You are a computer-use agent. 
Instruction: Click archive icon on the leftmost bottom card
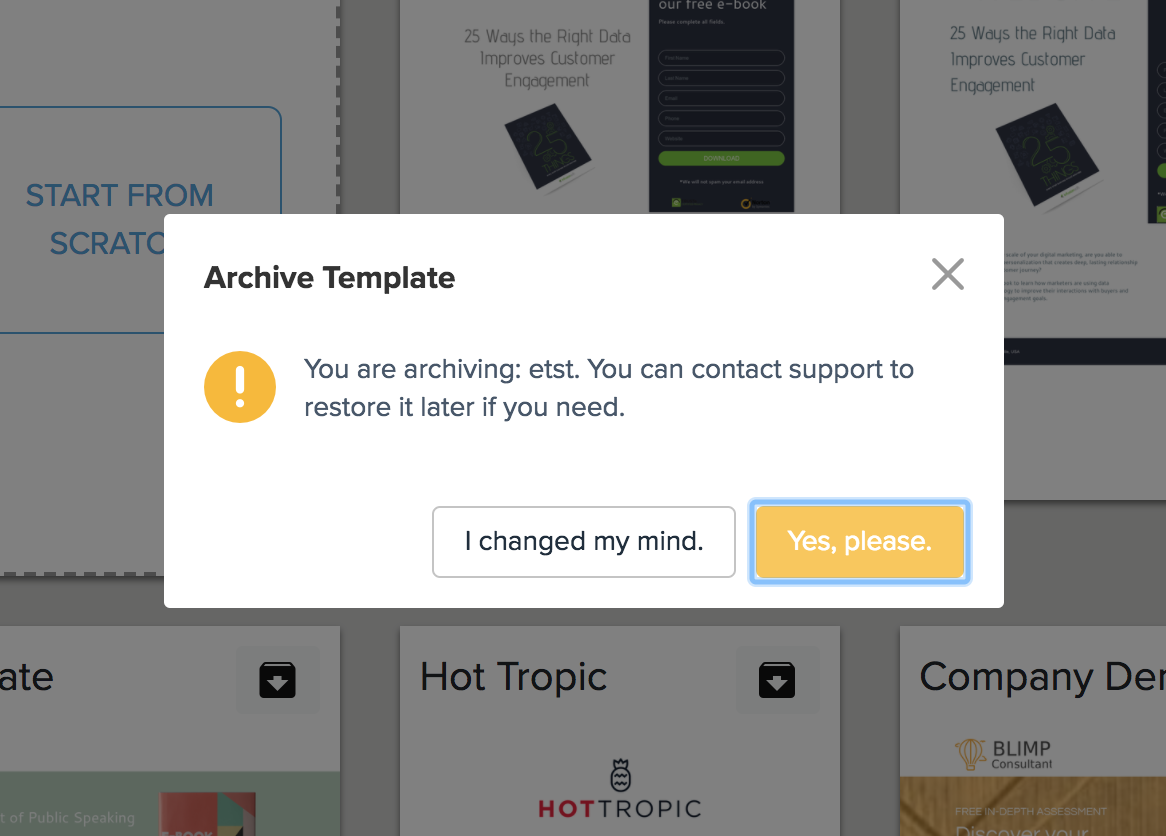coord(277,680)
